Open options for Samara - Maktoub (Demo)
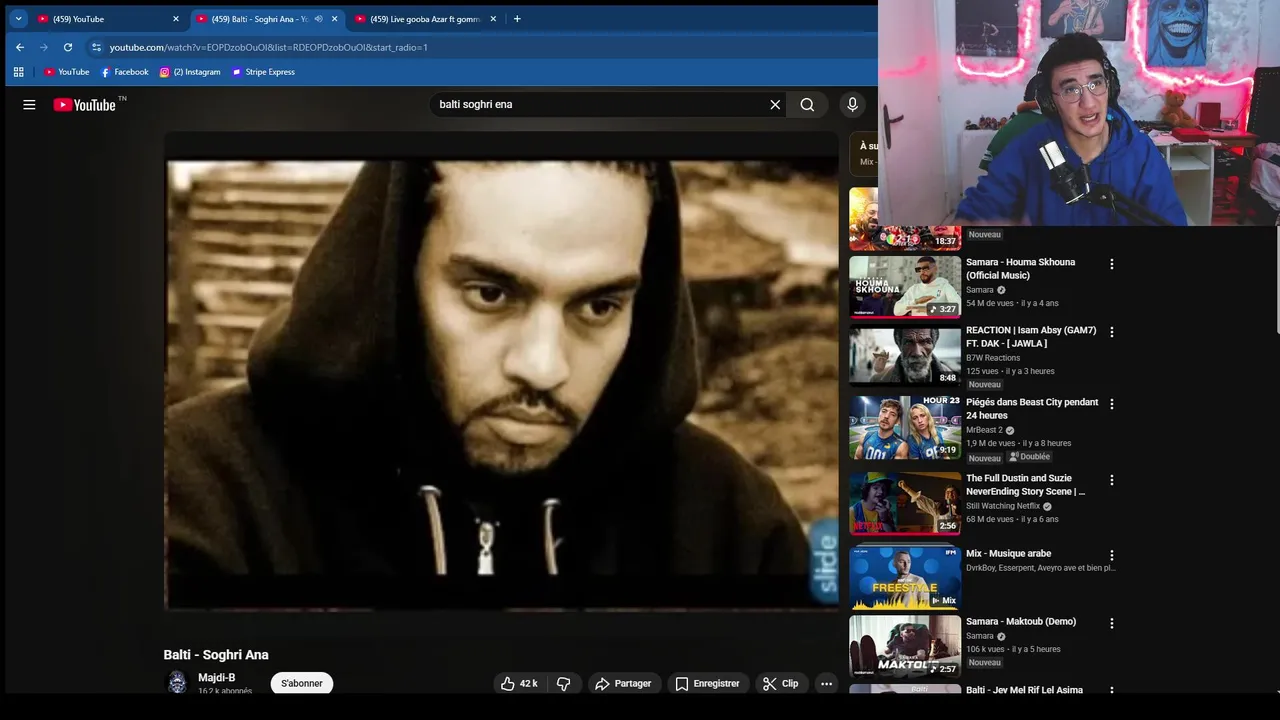 pyautogui.click(x=1111, y=623)
